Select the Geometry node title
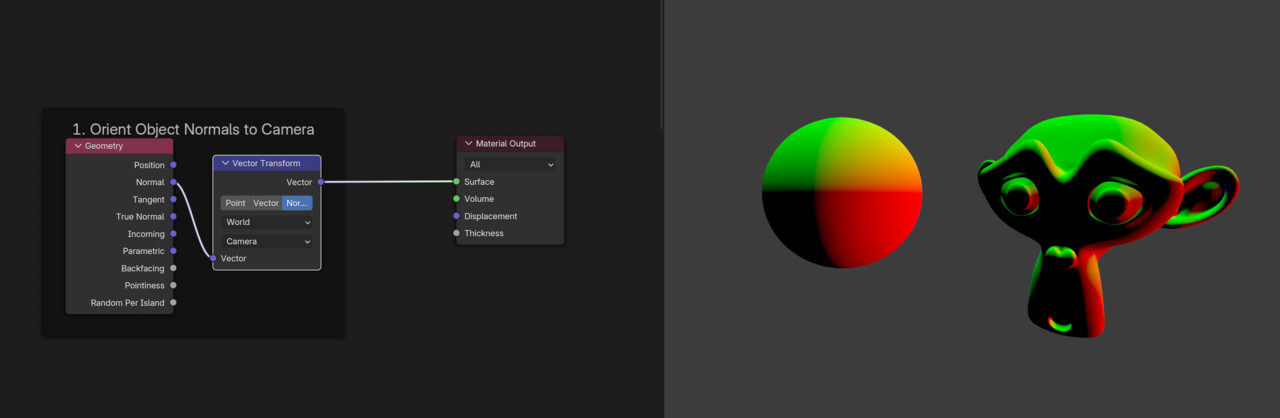This screenshot has height=418, width=1280. (104, 146)
